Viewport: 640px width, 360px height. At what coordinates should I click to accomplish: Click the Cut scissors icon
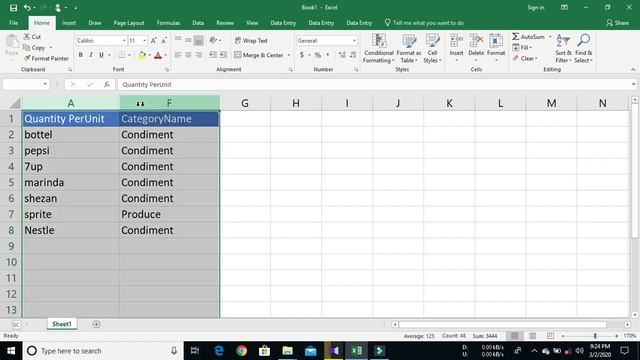tap(27, 37)
